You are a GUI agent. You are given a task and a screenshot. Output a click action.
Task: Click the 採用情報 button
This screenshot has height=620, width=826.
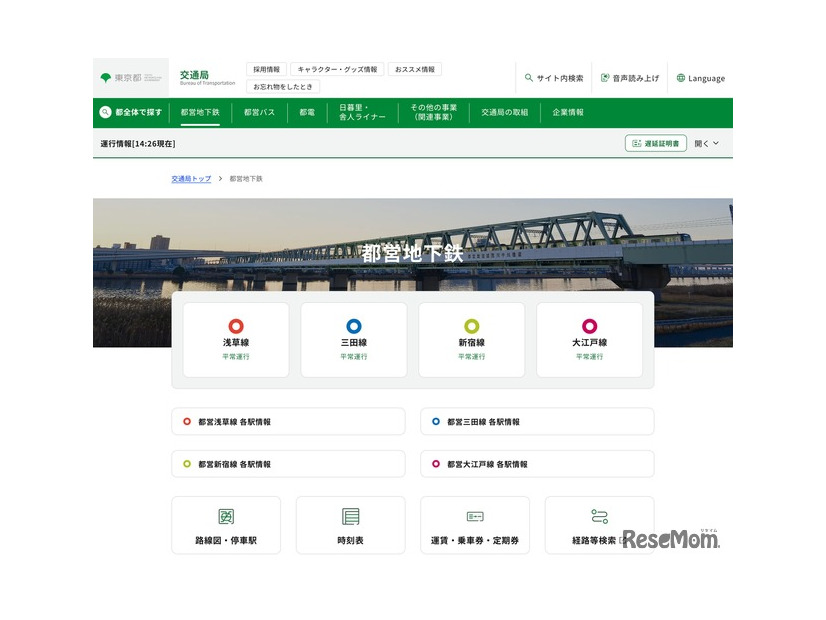click(267, 70)
